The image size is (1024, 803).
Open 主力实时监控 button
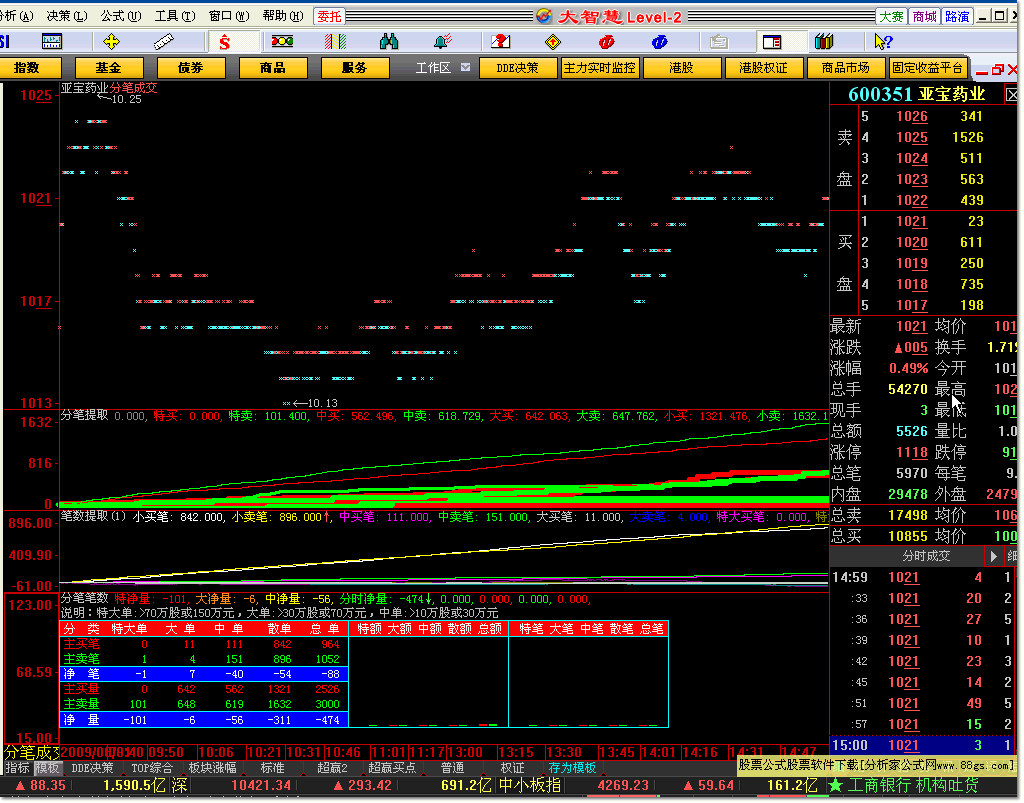pos(600,68)
